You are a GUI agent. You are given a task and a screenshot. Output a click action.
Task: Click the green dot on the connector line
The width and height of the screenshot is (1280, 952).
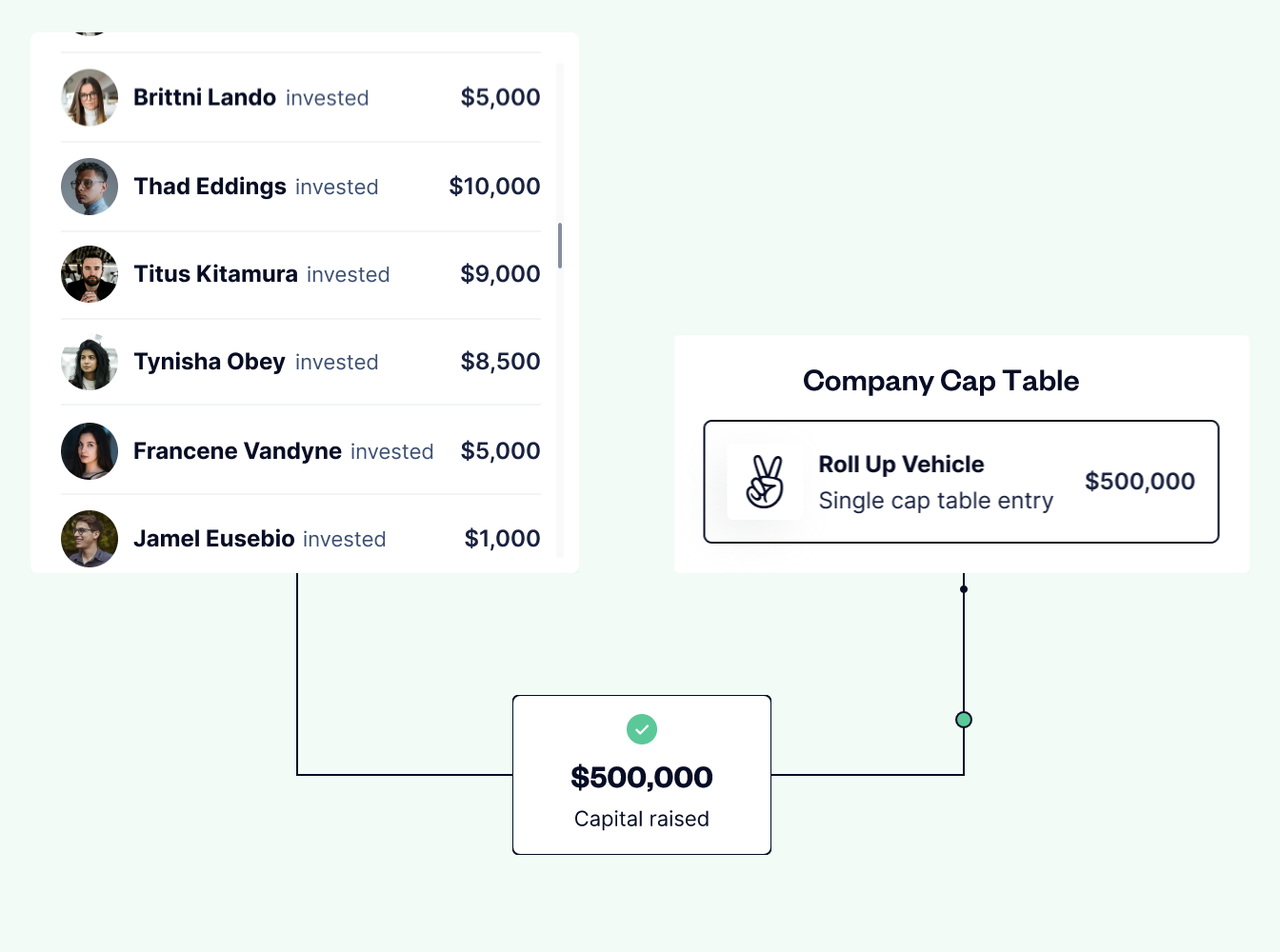tap(964, 720)
